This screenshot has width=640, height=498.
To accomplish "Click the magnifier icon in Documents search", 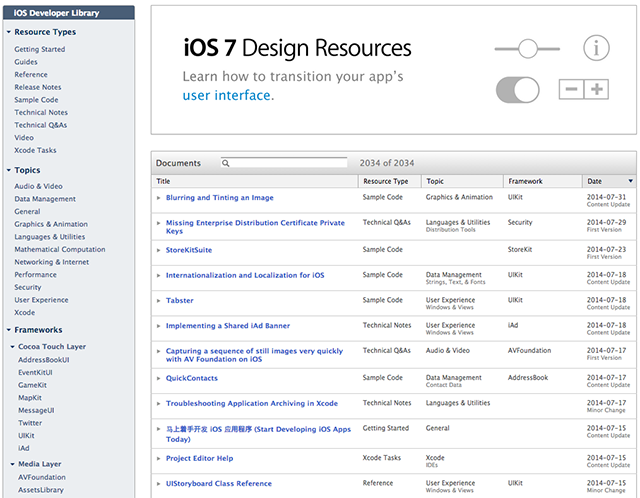I will pyautogui.click(x=225, y=163).
